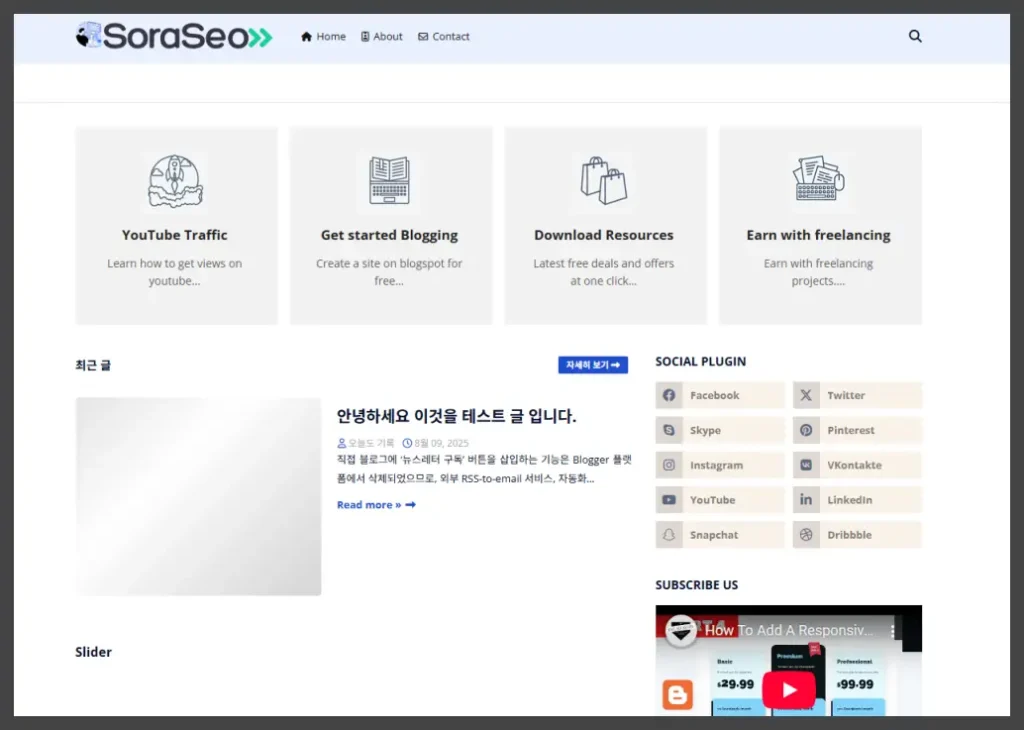Click the laptop book icon on the Blogging card

[x=389, y=180]
